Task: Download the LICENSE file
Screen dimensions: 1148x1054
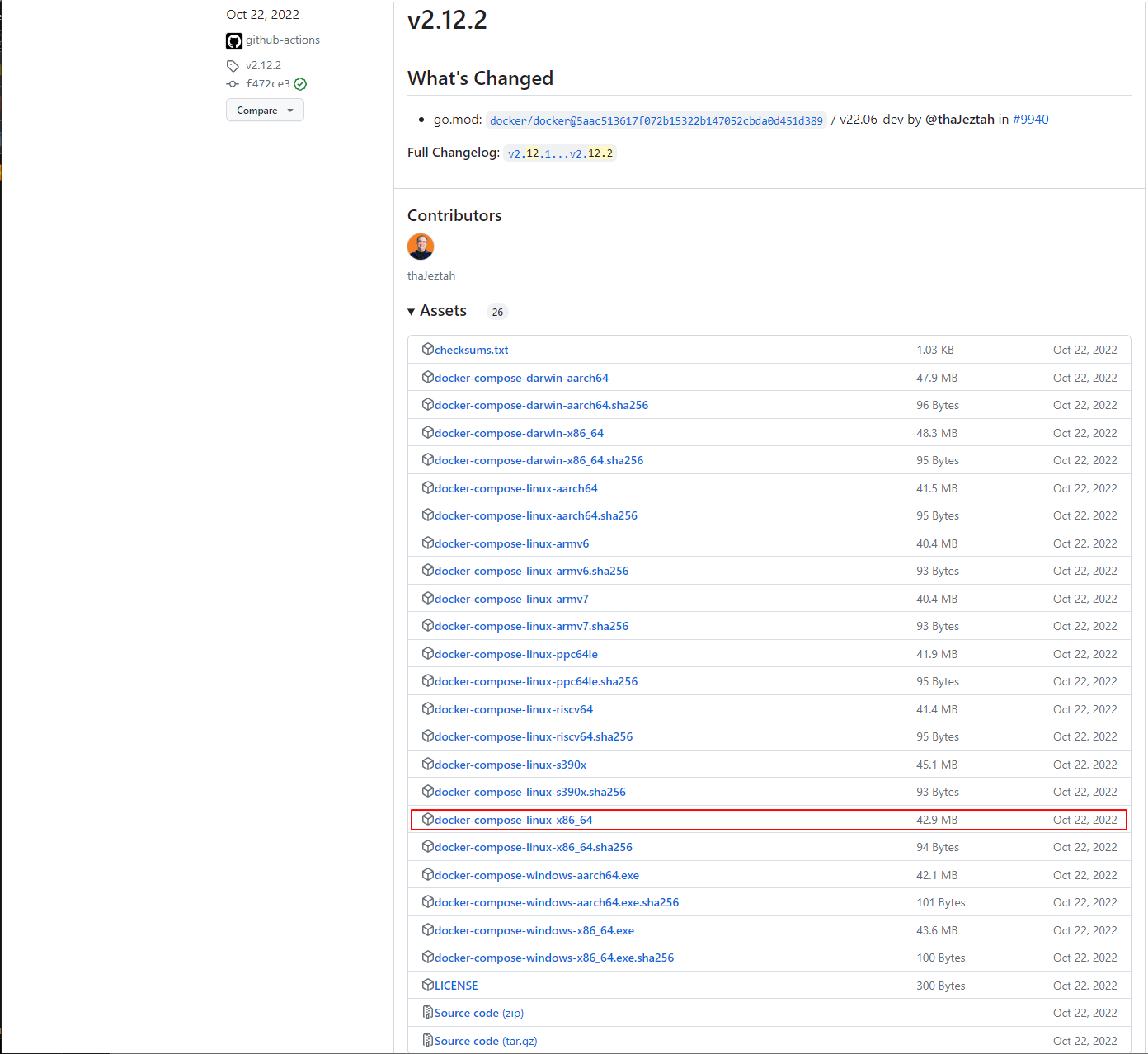Action: point(456,986)
